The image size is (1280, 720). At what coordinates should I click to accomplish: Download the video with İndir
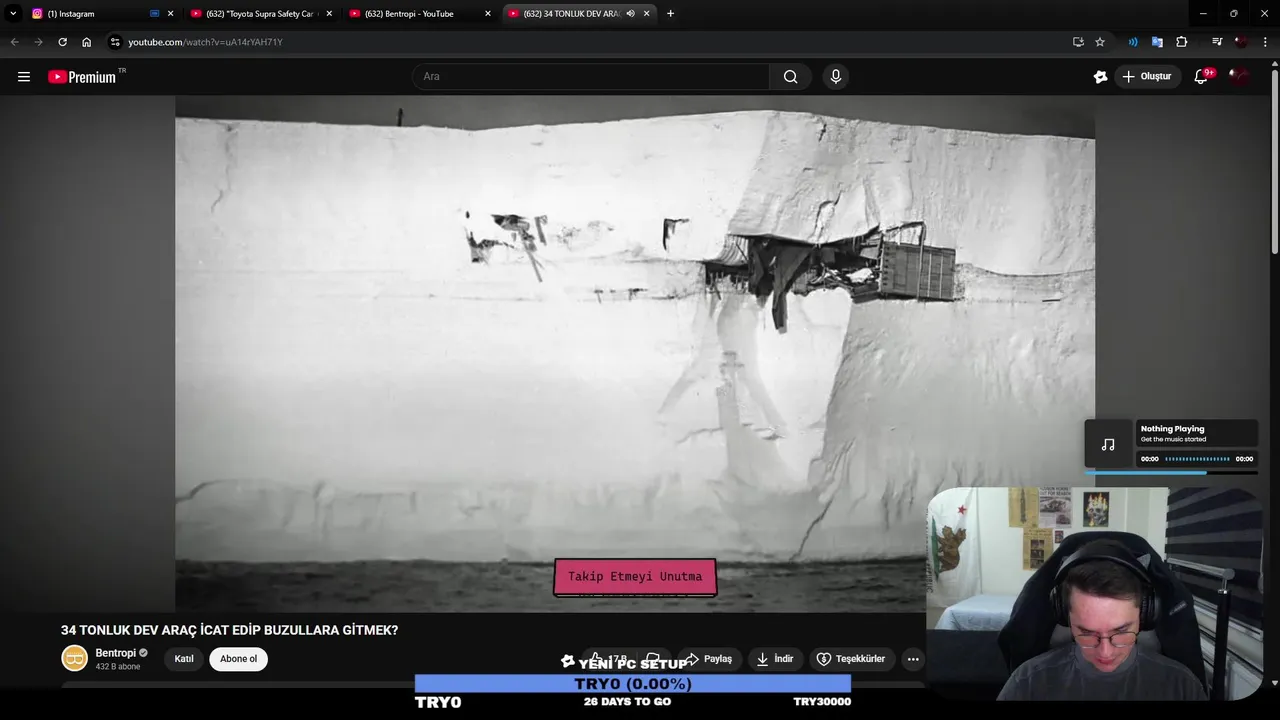[775, 659]
